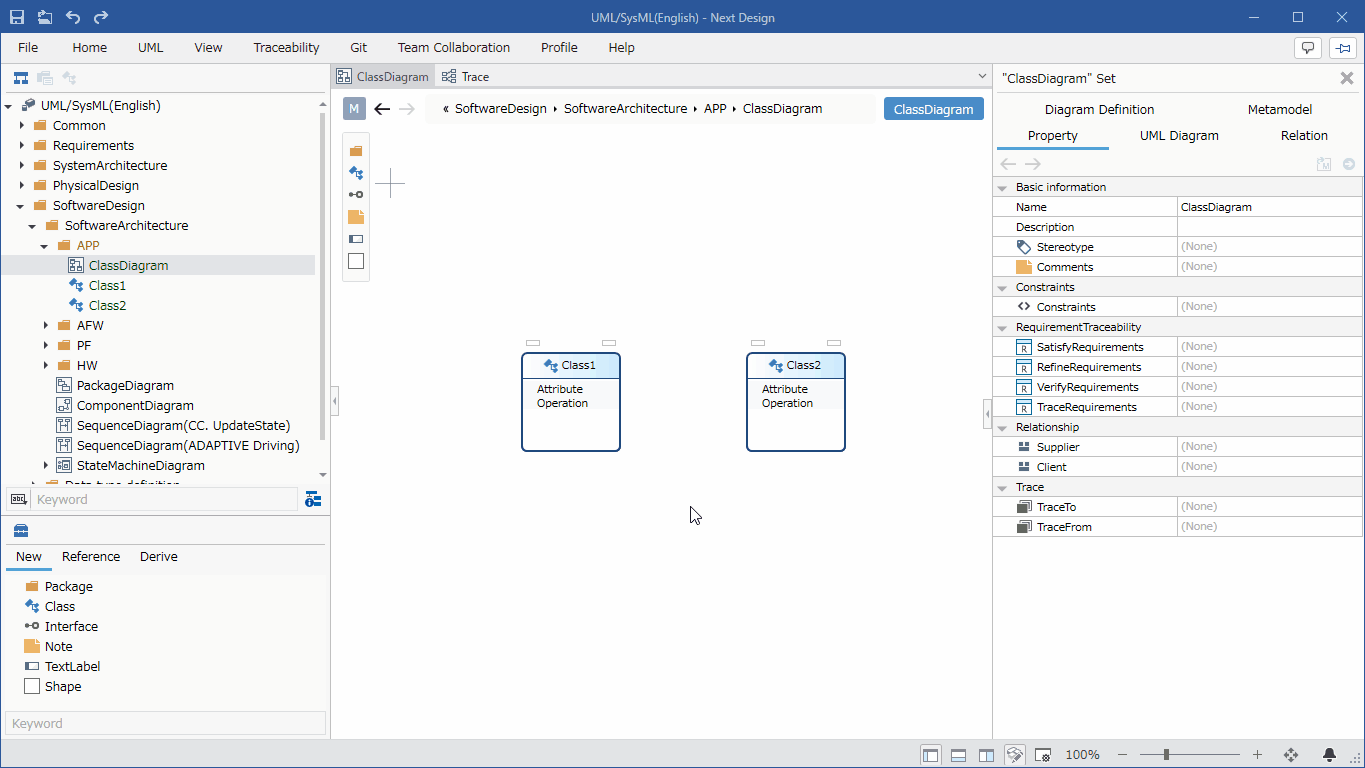Click the SatisfyRequirements R icon
Screen dimensions: 1365x768
click(x=1024, y=347)
